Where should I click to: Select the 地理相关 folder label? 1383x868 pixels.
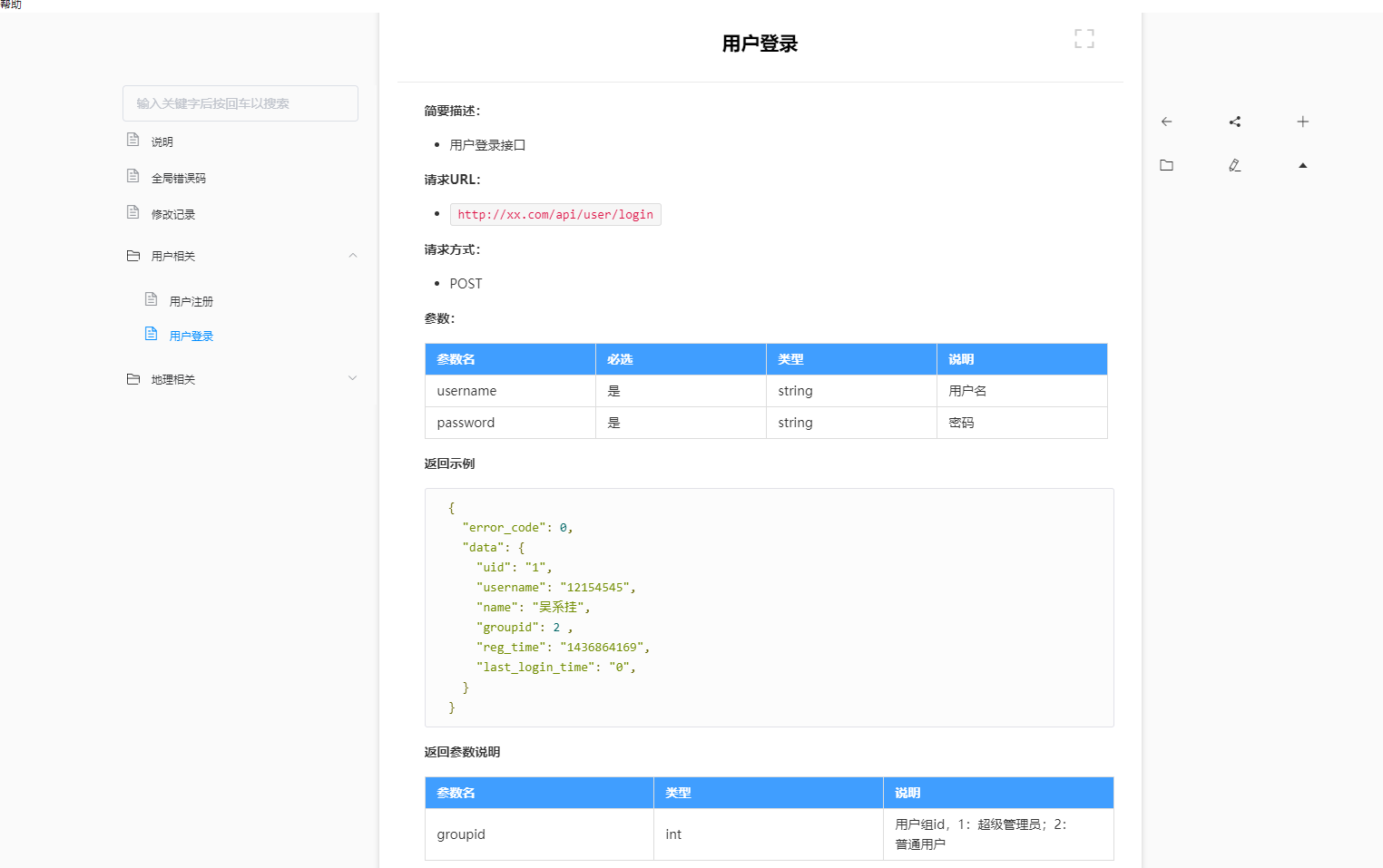pos(173,380)
